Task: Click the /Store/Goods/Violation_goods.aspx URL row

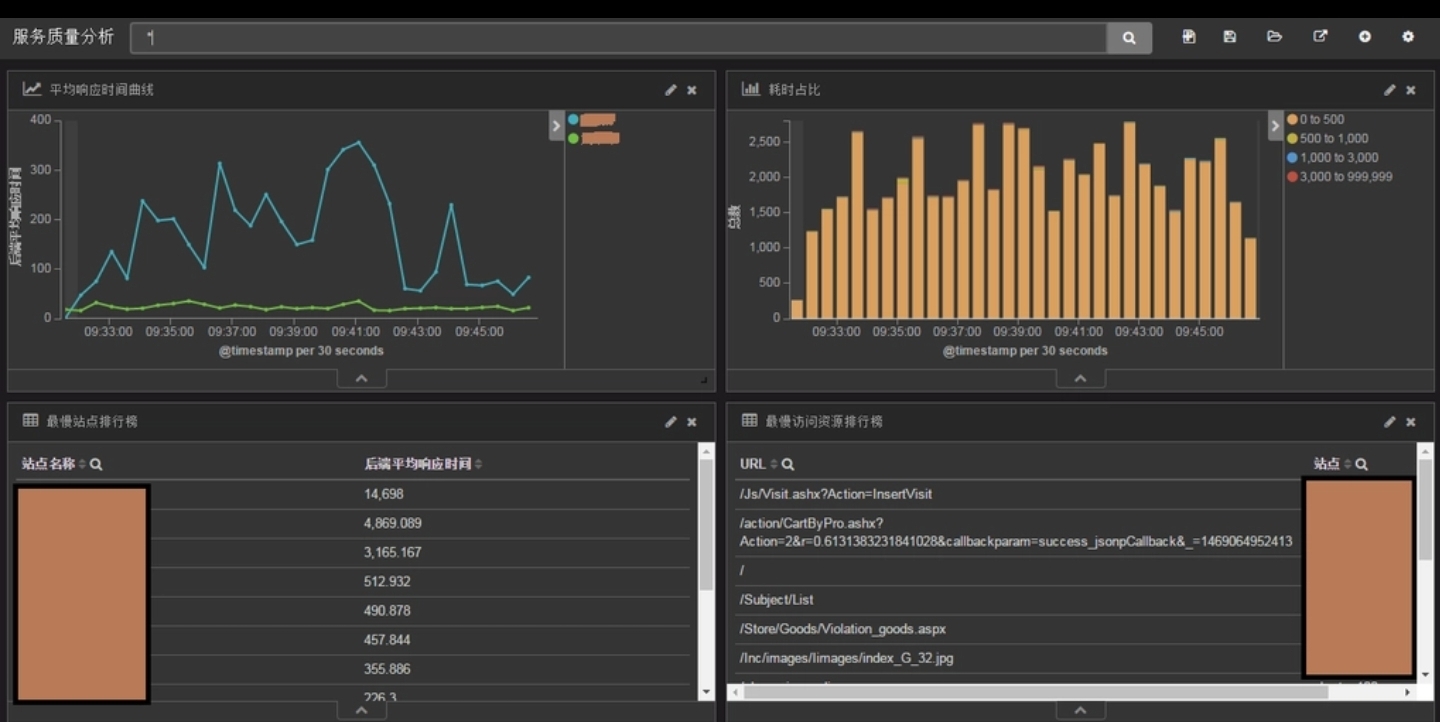Action: tap(1017, 629)
